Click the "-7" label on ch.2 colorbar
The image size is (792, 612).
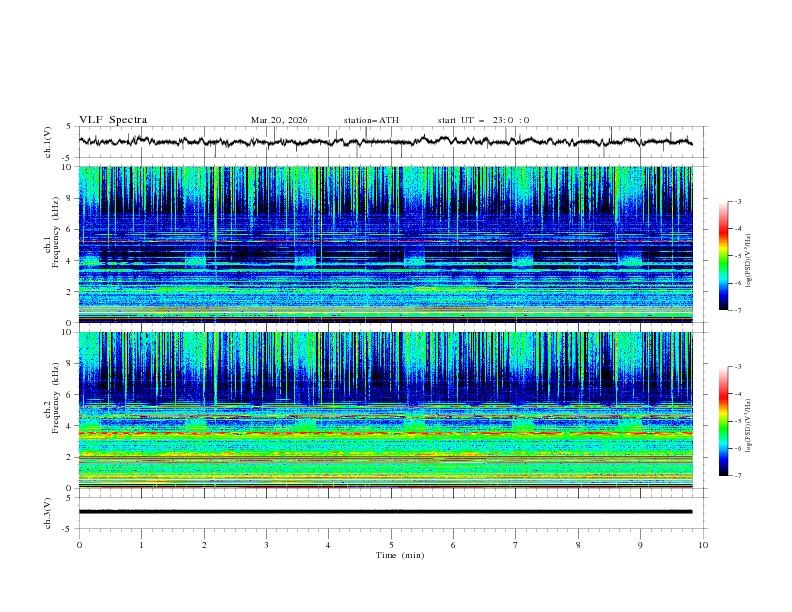pyautogui.click(x=738, y=475)
